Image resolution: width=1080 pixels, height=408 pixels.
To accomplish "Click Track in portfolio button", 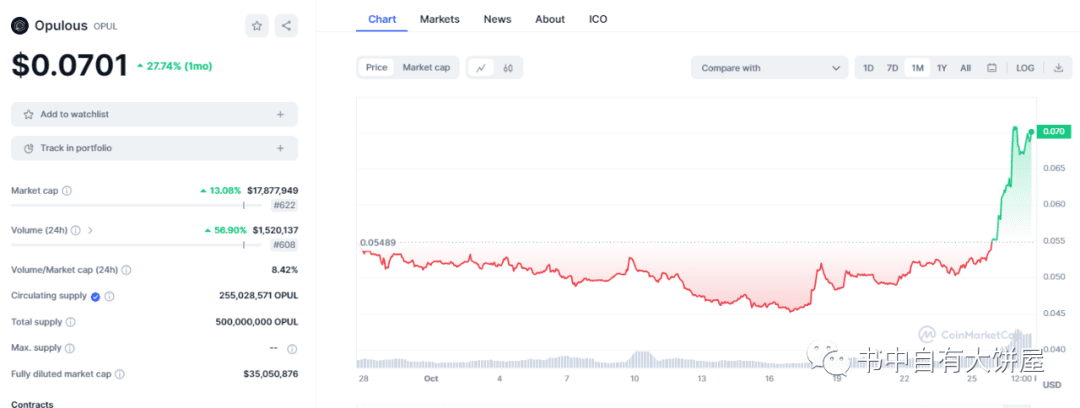I will [154, 148].
